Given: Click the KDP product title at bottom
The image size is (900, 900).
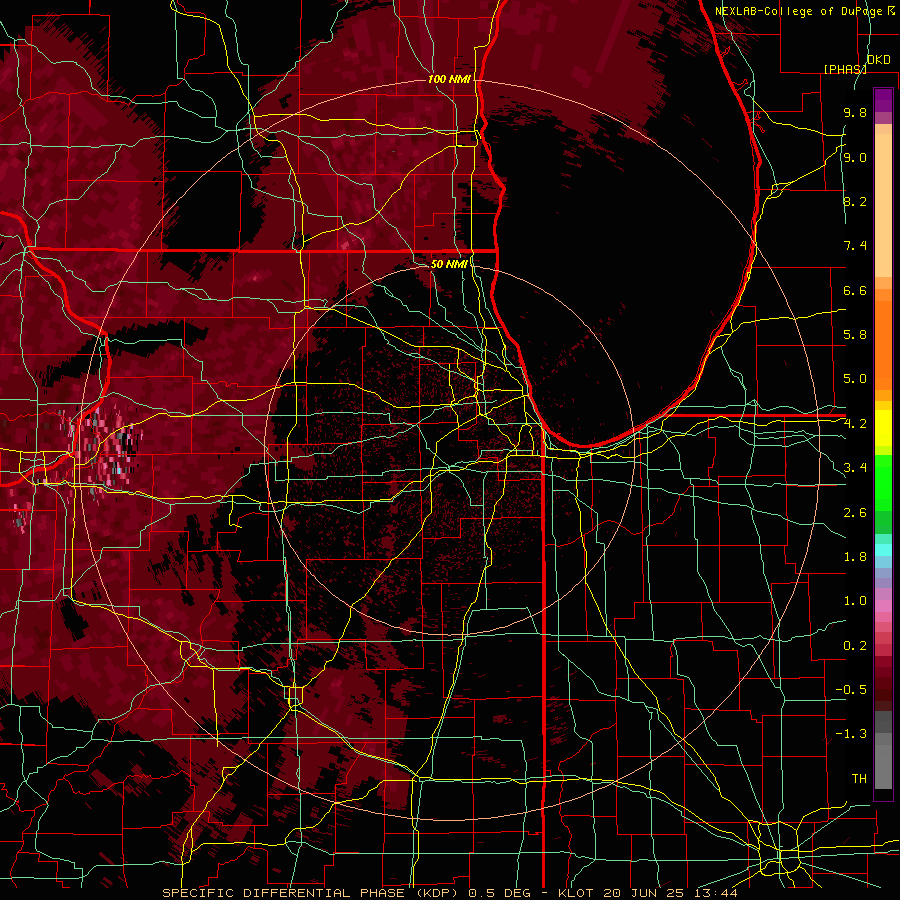Looking at the screenshot, I should coord(450,893).
